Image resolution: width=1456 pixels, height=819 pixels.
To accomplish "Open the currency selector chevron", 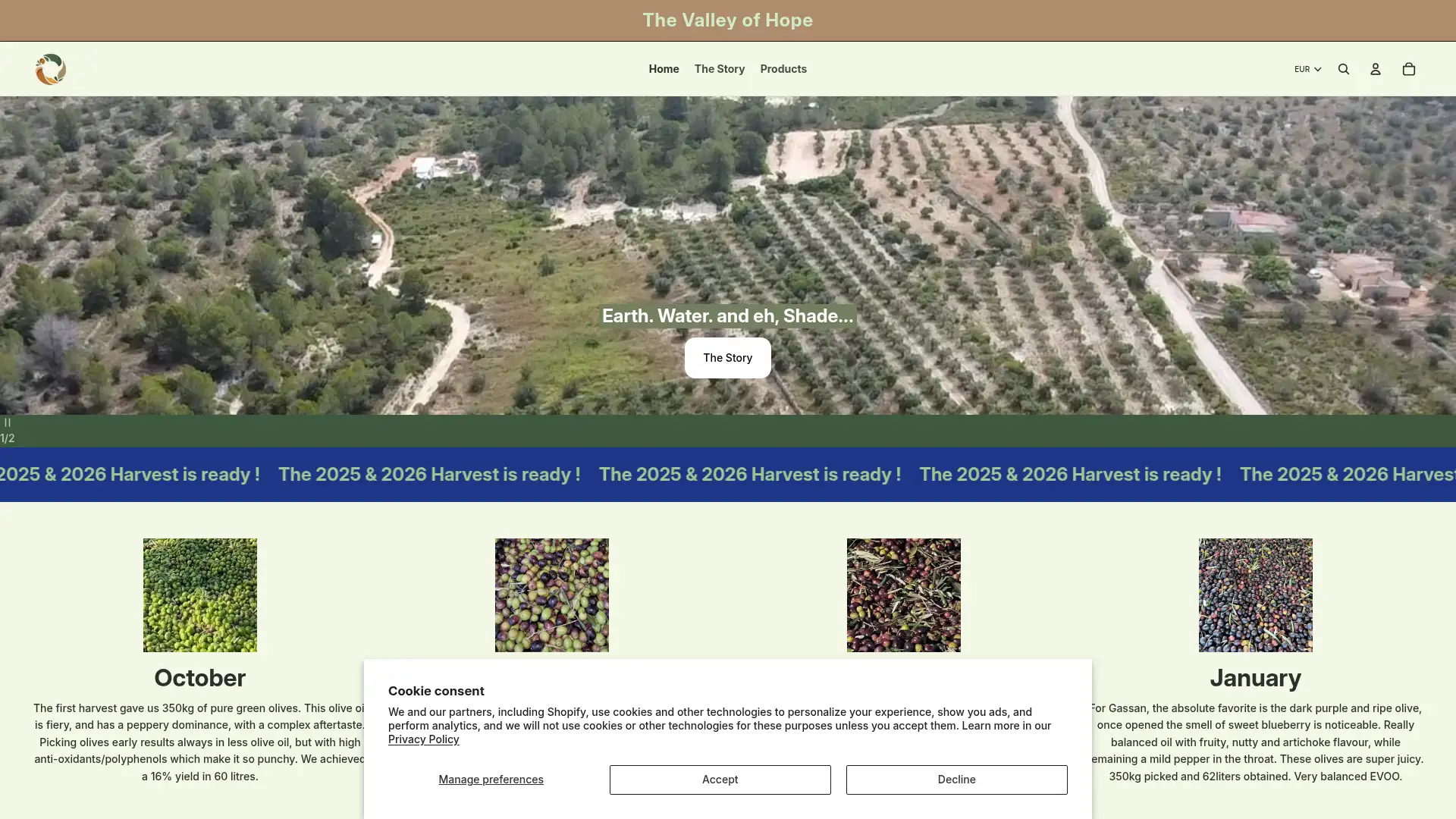I will click(1318, 69).
